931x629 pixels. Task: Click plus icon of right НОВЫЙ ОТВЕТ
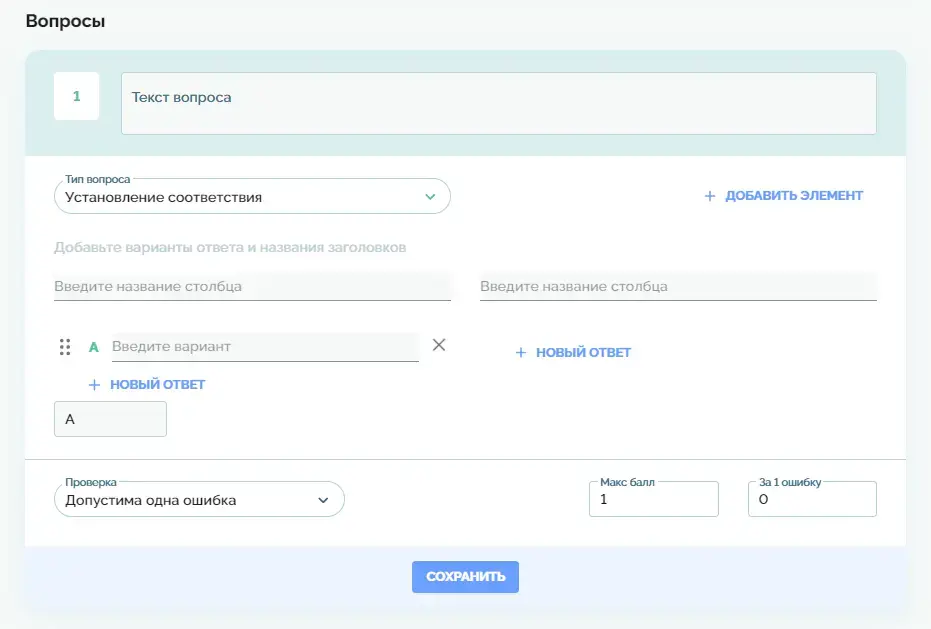521,352
